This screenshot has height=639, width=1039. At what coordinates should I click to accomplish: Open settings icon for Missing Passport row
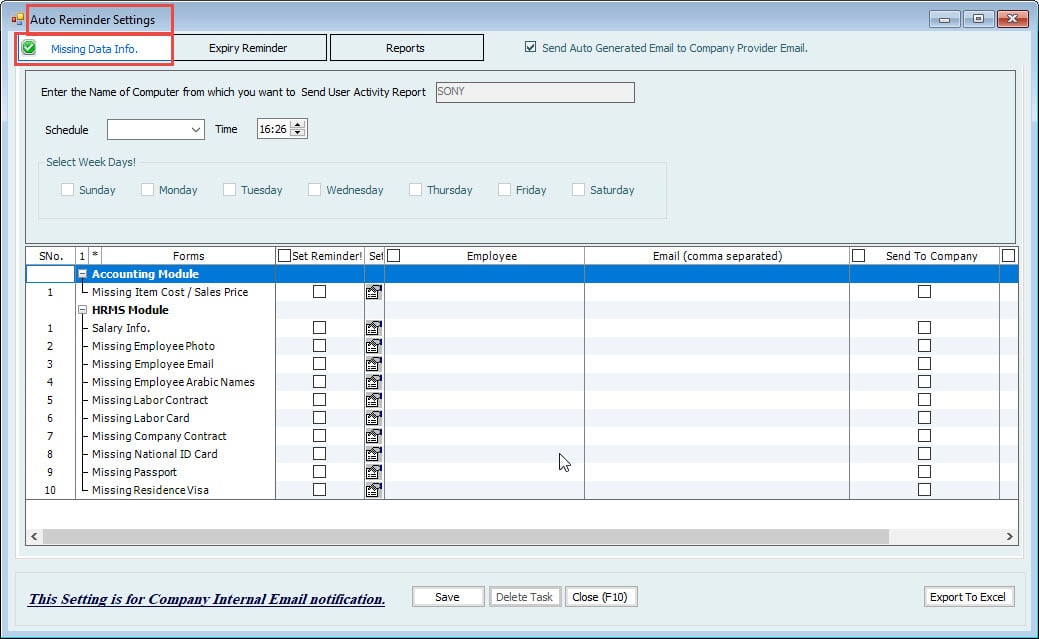(374, 471)
